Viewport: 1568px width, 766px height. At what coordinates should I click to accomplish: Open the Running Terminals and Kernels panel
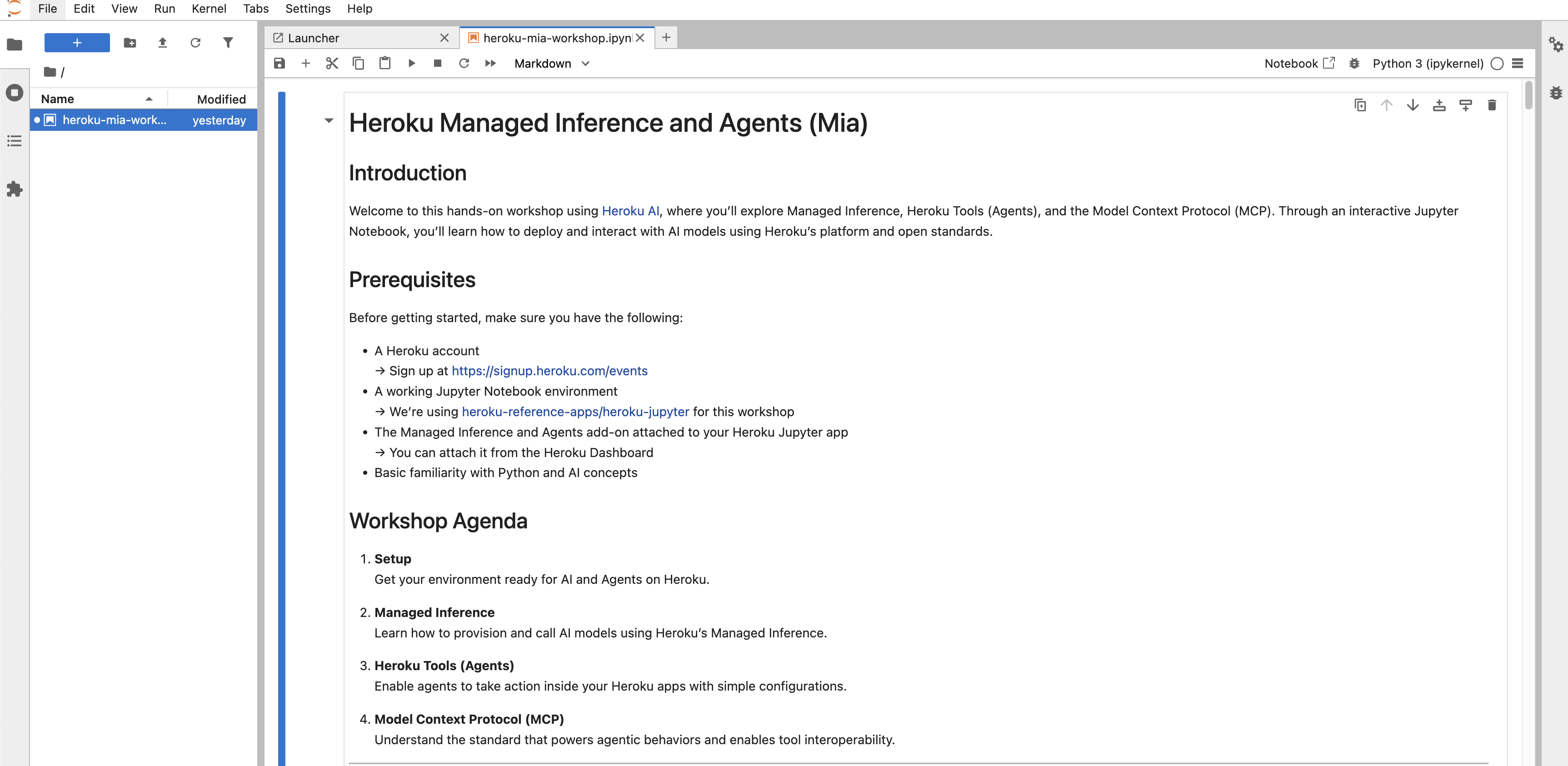click(x=15, y=93)
